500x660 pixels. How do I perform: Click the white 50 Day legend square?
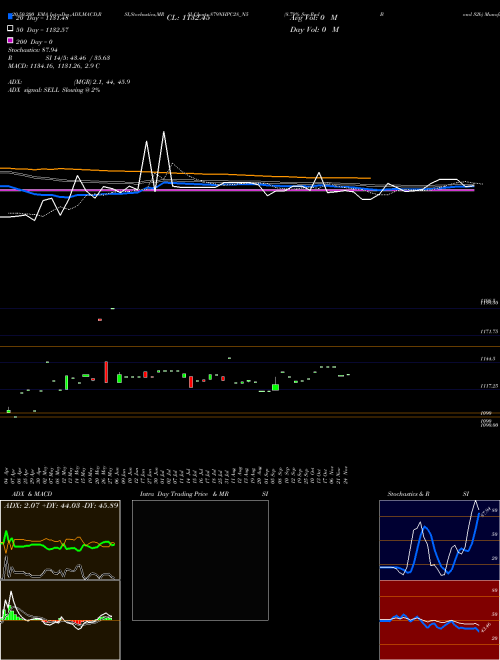pos(10,29)
